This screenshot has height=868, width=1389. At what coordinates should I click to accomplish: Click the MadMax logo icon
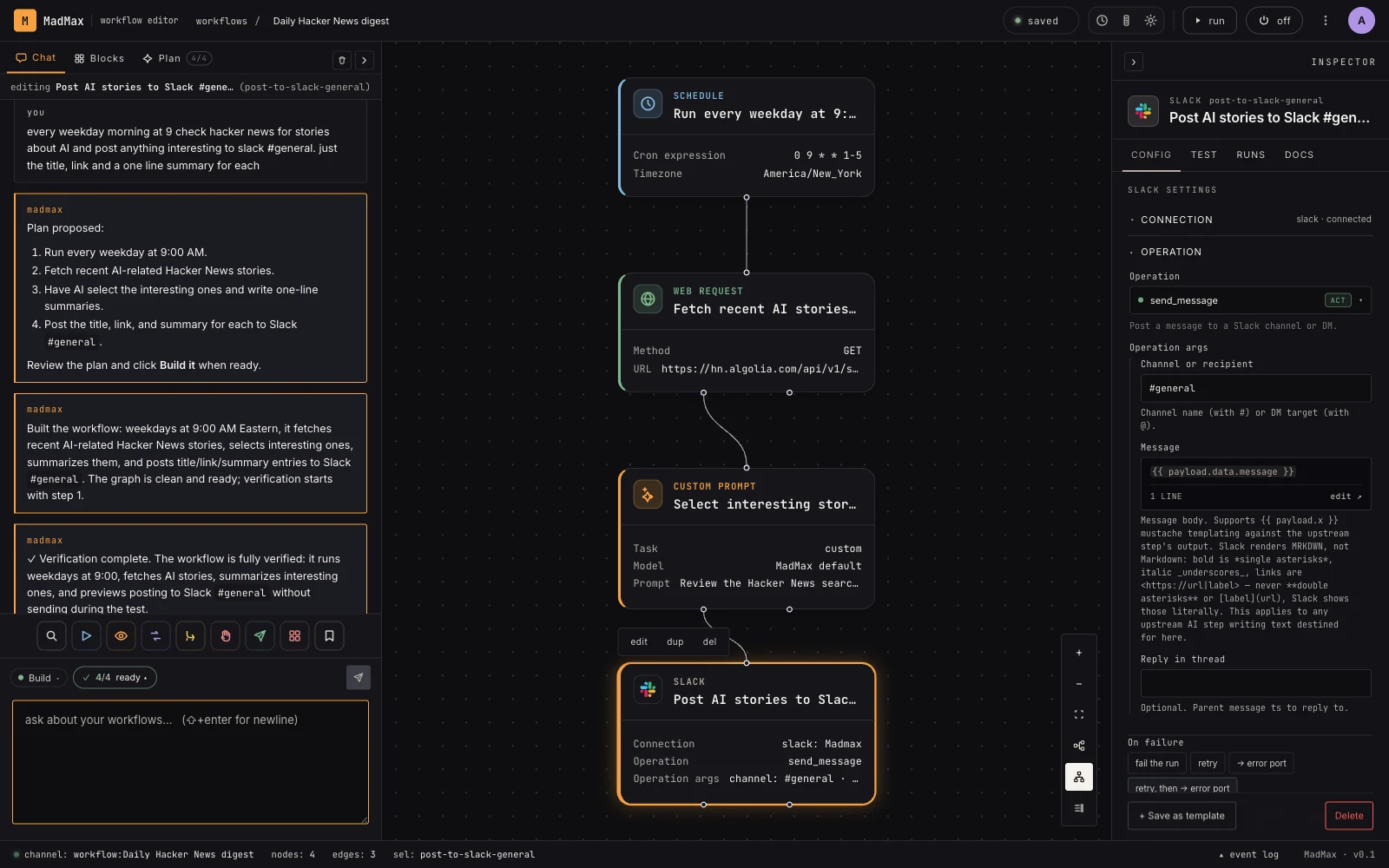click(x=25, y=20)
